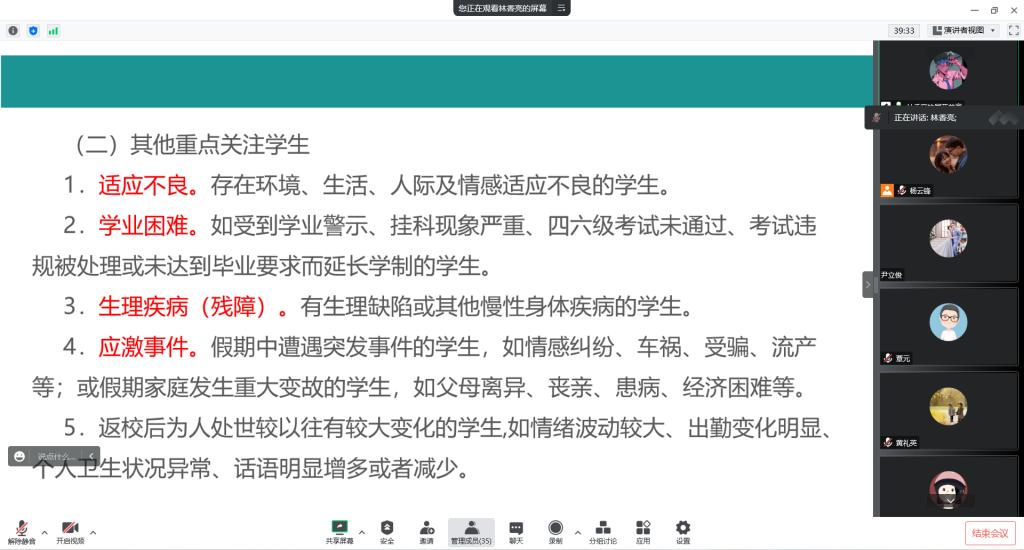Start screen sharing (共享屏幕)

click(x=339, y=531)
